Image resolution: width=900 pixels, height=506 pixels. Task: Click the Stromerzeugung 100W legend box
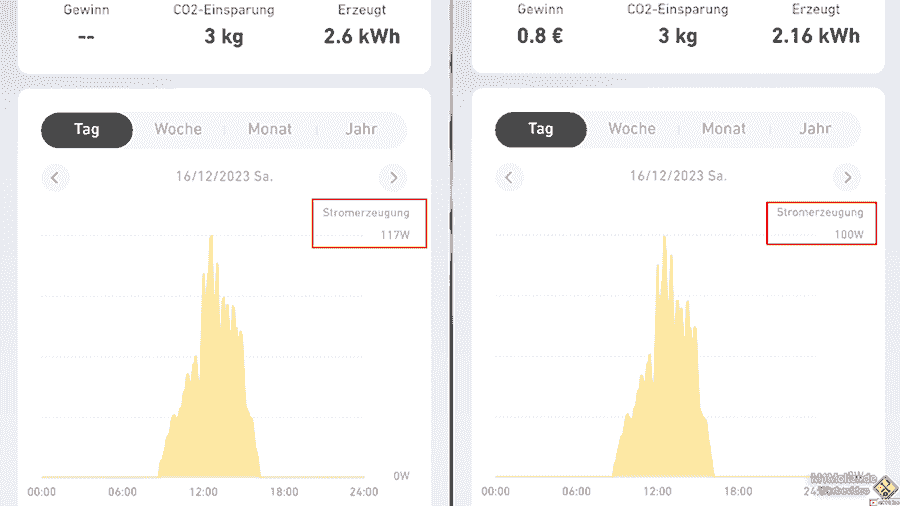(x=822, y=223)
